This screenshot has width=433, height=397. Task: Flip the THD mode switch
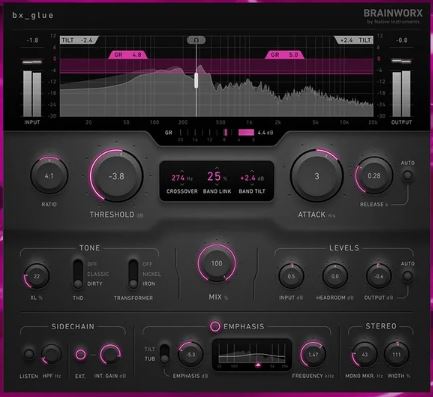78,274
